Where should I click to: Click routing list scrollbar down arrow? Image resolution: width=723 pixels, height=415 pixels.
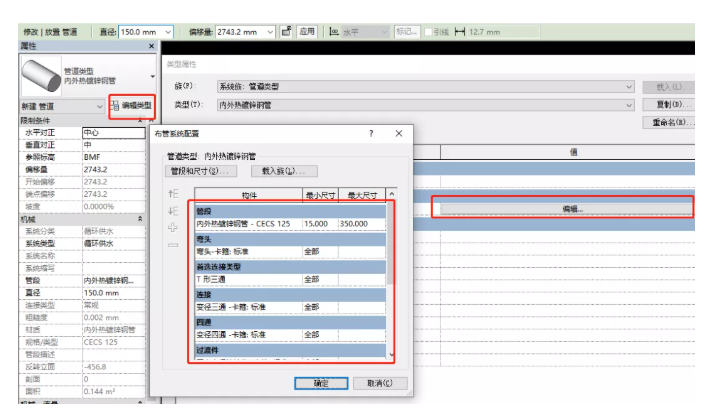coord(391,354)
